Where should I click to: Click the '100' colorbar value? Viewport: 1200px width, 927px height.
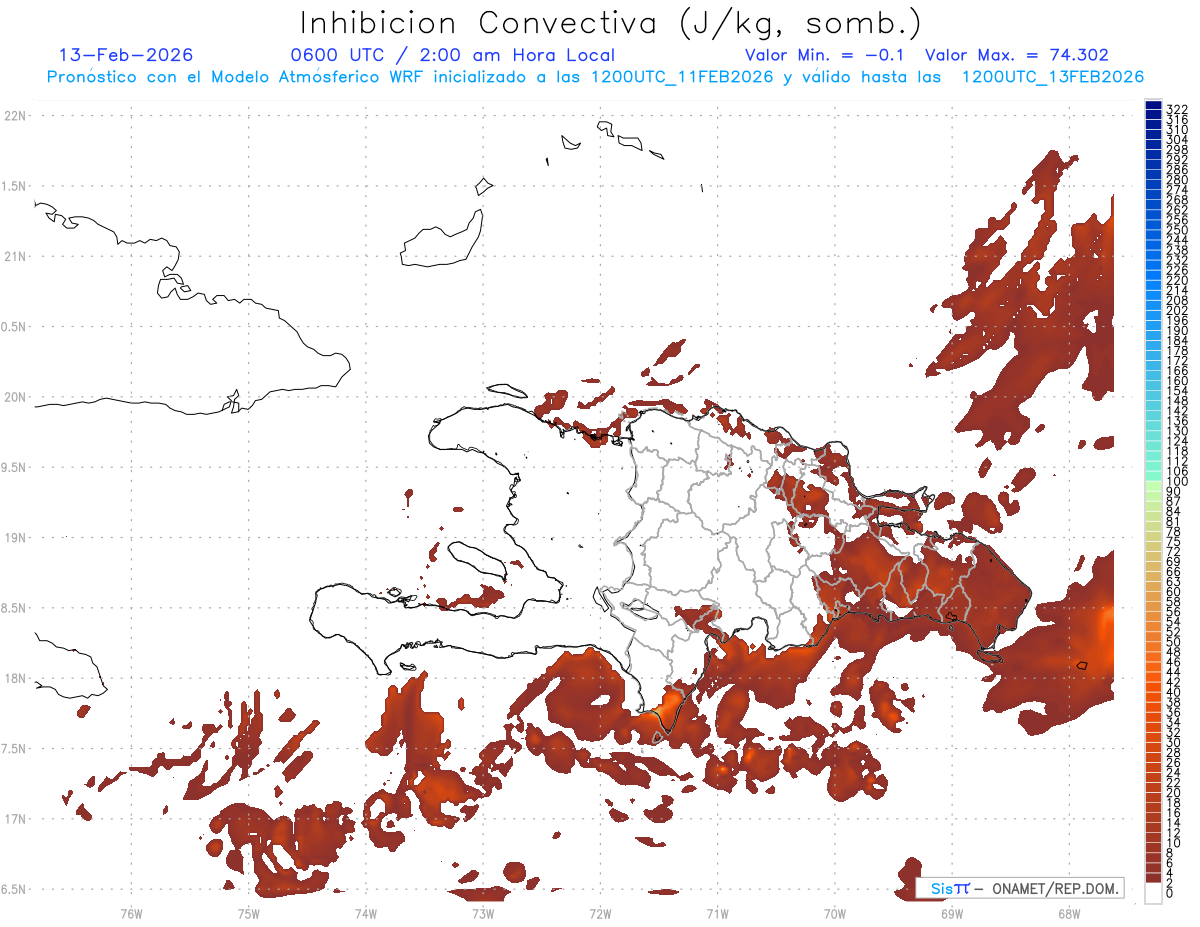tap(1176, 481)
